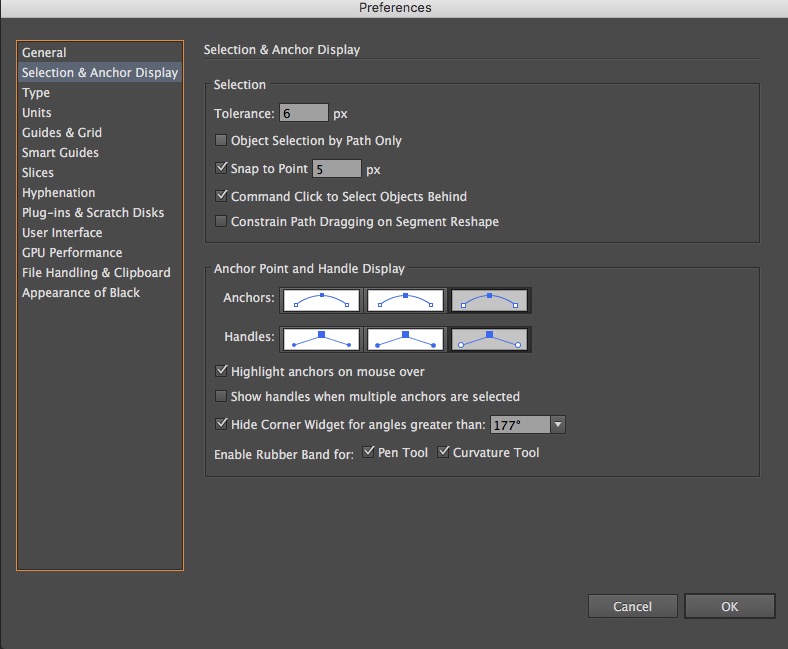Check Show handles when multiple anchors selected

tap(221, 396)
